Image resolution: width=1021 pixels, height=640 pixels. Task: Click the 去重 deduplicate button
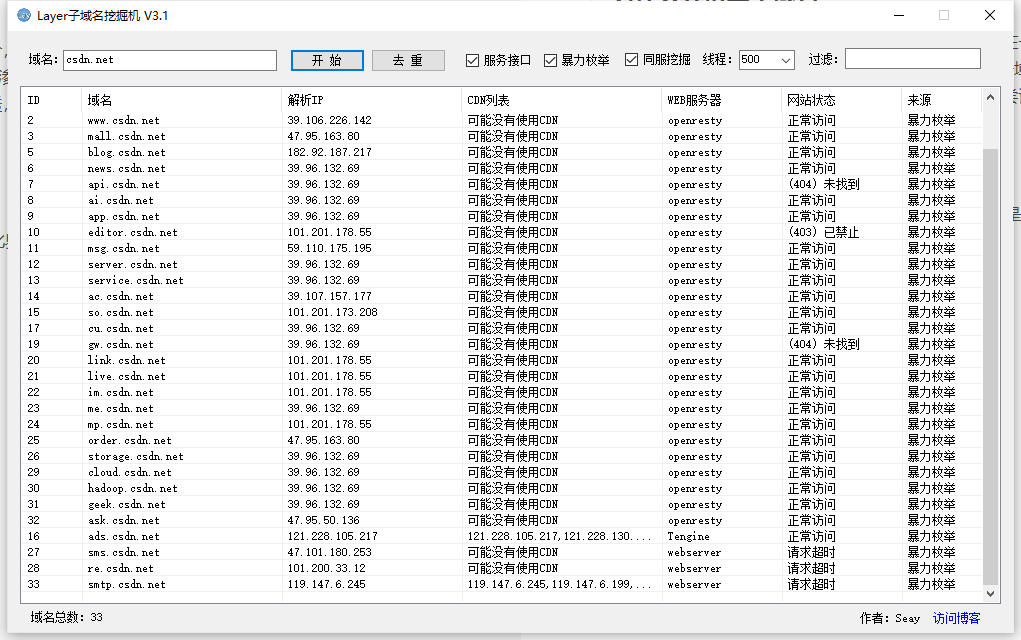pyautogui.click(x=408, y=61)
